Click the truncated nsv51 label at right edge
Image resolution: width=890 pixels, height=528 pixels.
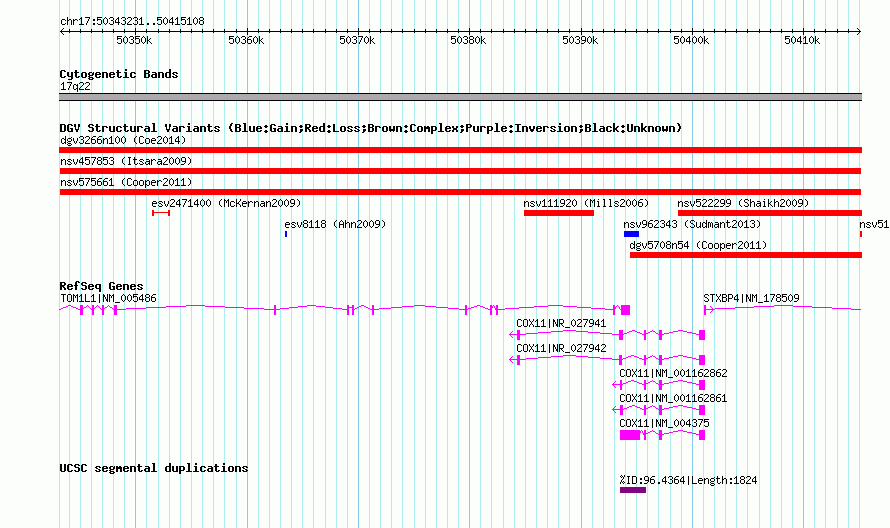click(874, 224)
